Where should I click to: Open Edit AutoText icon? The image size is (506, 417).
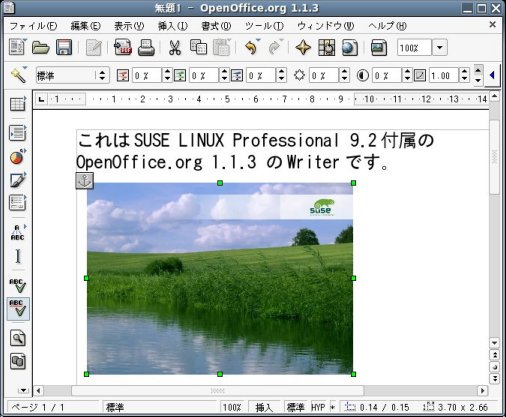pyautogui.click(x=18, y=233)
